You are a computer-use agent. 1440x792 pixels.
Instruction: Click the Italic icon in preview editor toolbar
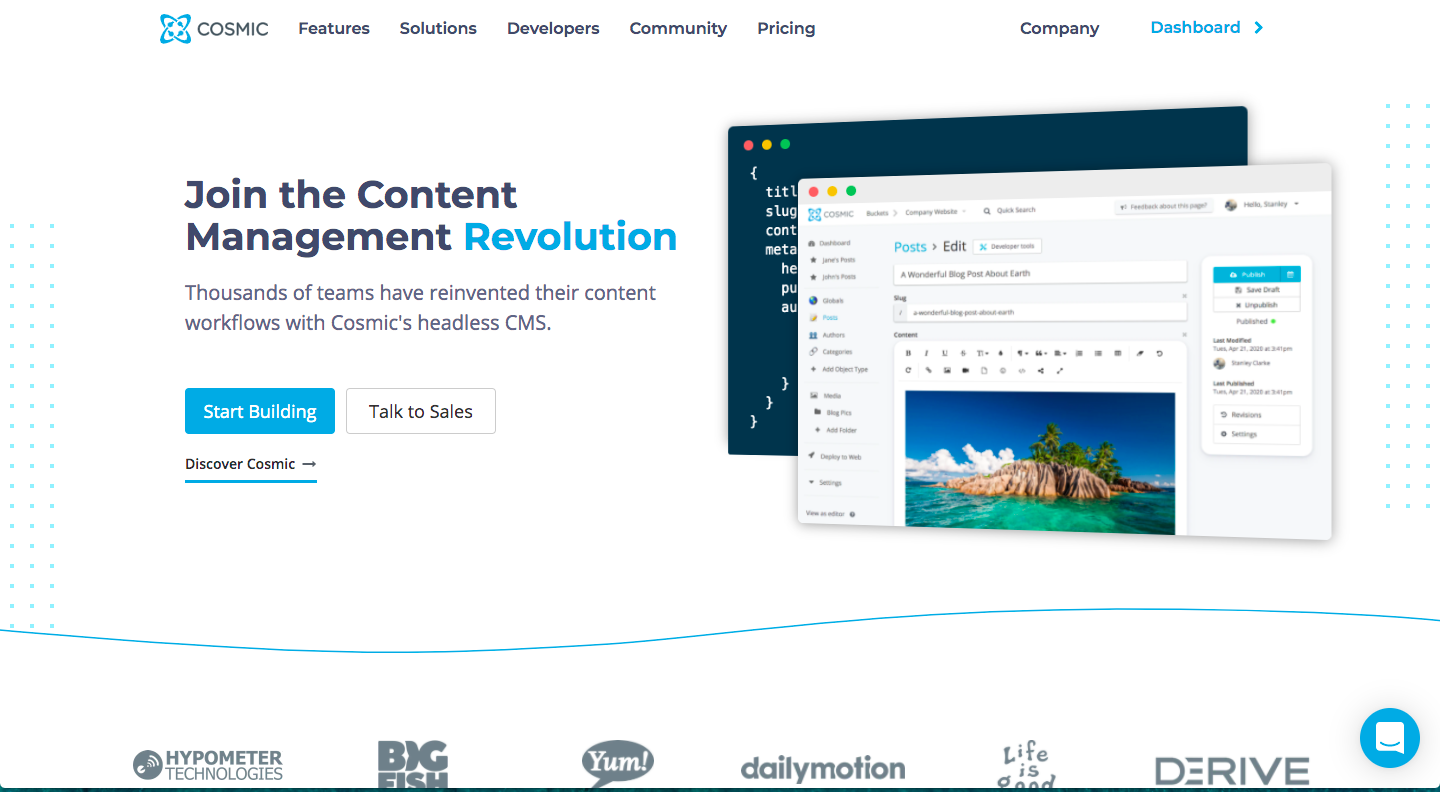pyautogui.click(x=926, y=353)
